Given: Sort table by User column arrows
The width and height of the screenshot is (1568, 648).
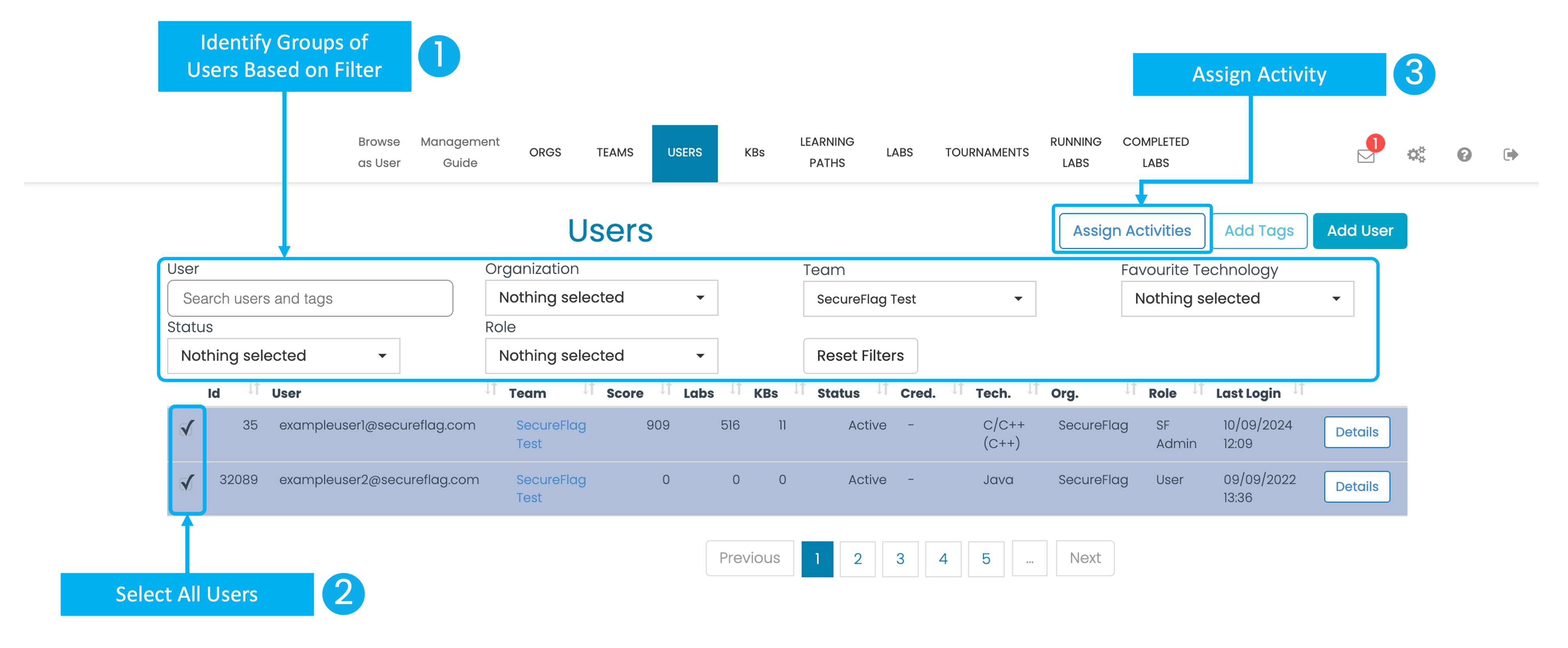Looking at the screenshot, I should pyautogui.click(x=490, y=388).
